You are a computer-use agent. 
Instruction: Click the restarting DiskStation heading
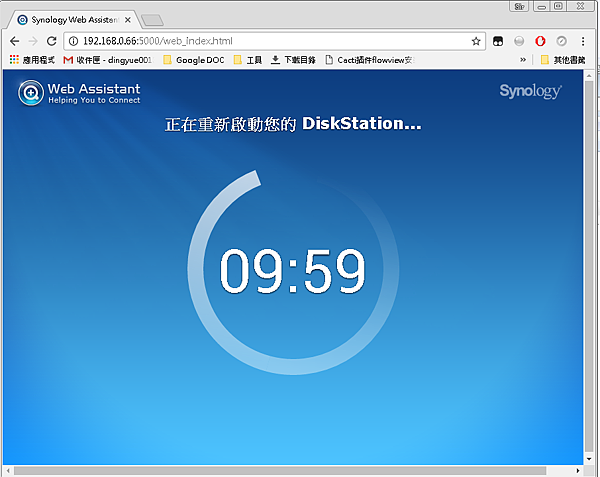[x=293, y=124]
